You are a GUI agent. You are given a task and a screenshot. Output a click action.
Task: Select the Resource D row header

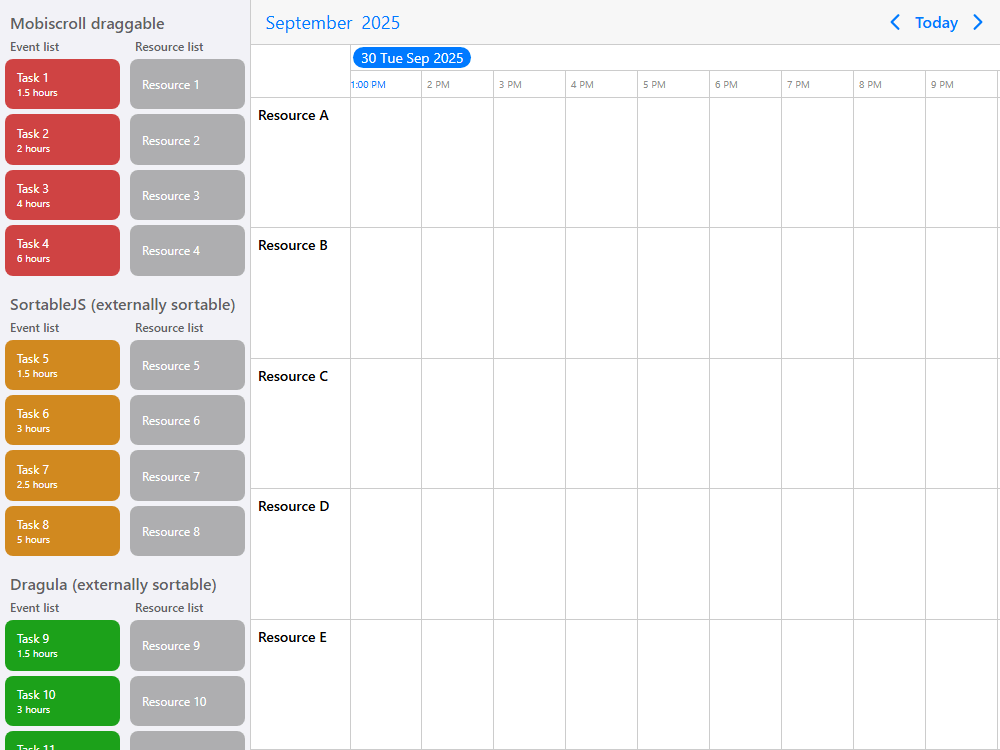pos(293,507)
